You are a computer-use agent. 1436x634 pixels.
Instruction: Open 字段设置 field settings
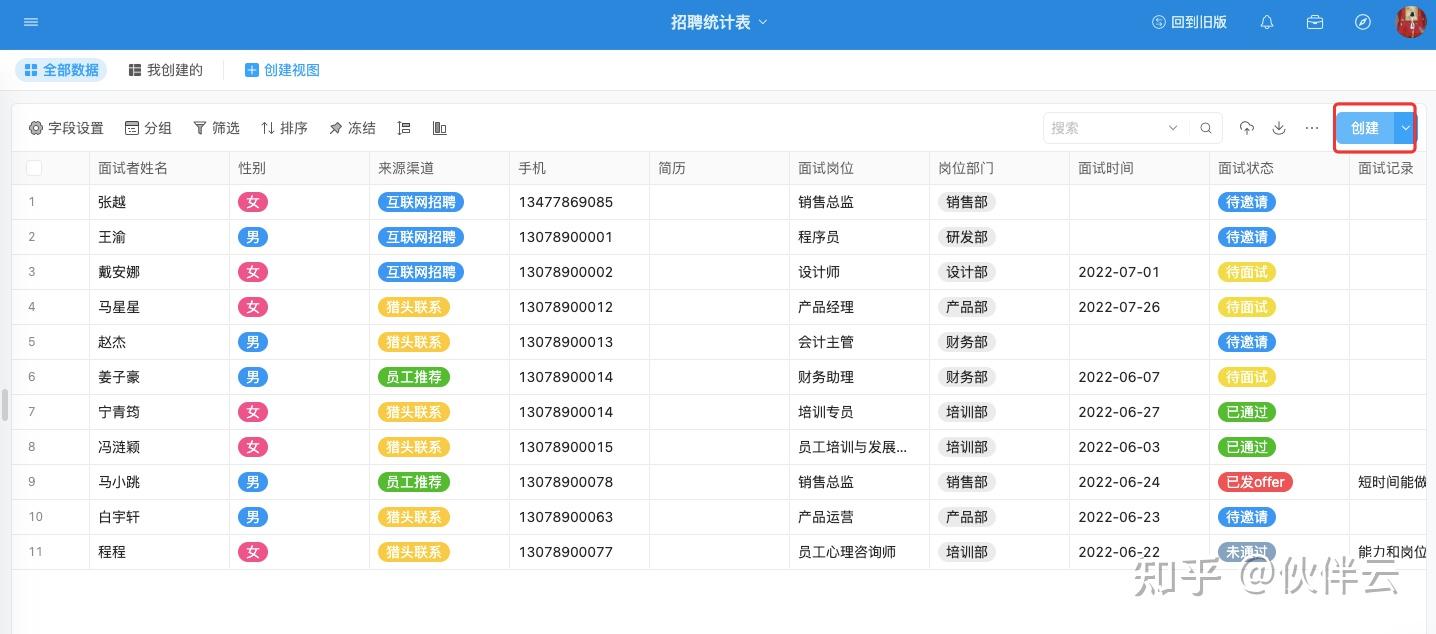66,128
